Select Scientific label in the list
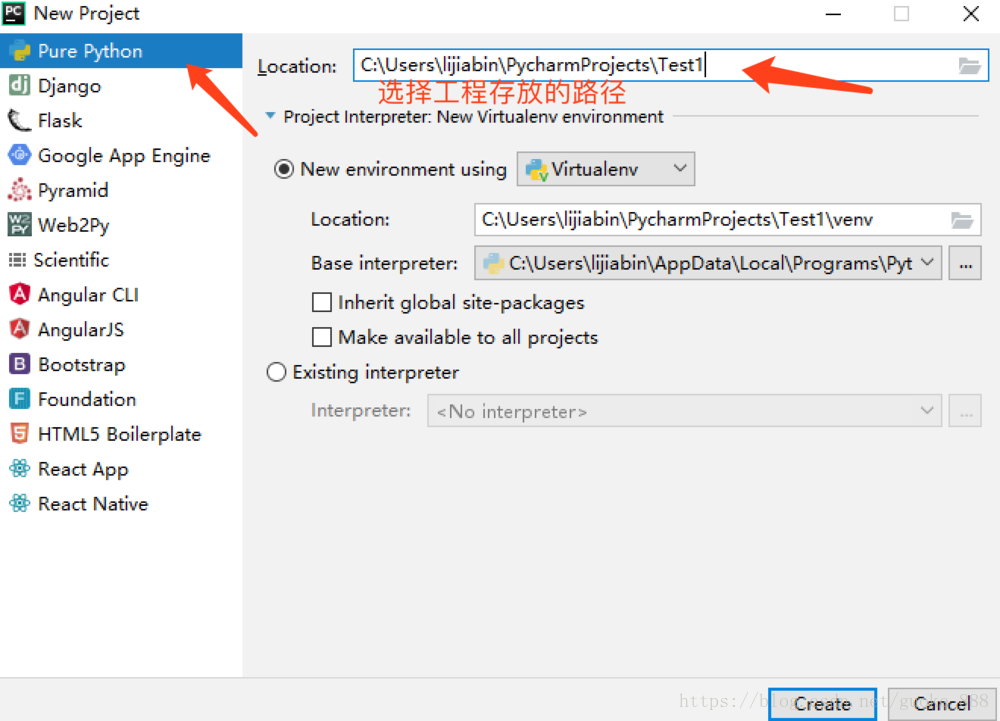Screen dimensions: 1000x721 click(x=71, y=259)
